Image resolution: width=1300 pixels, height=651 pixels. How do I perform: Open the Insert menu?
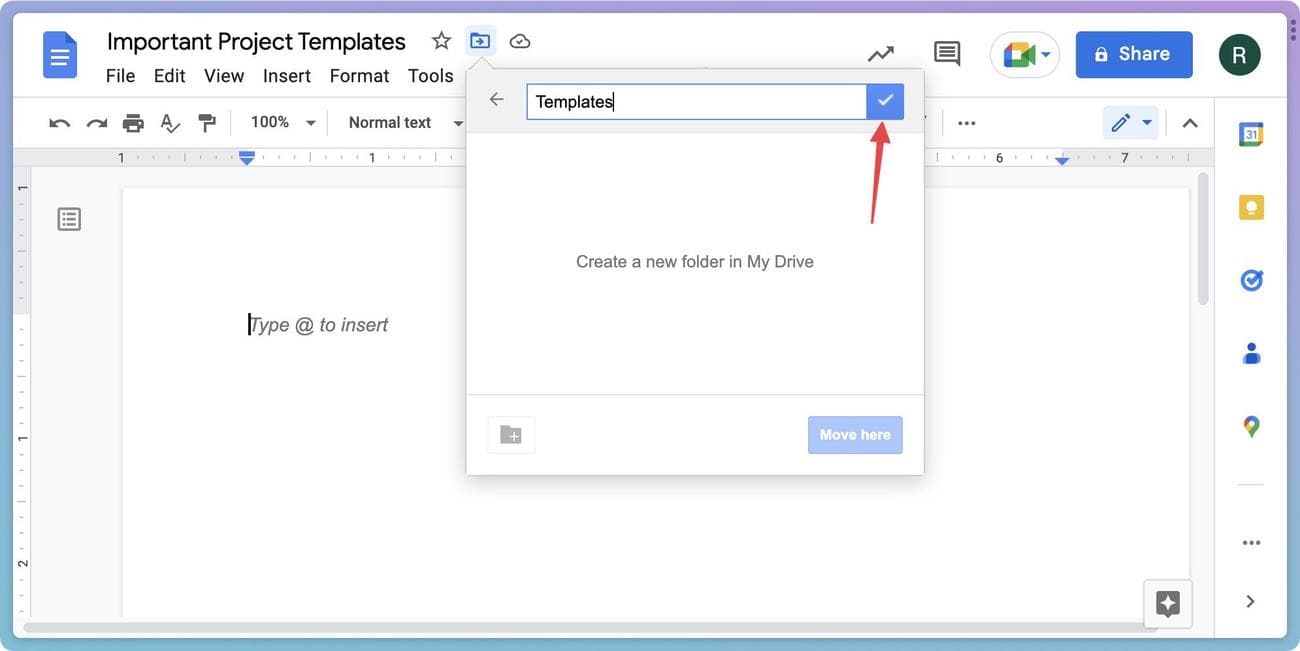286,76
